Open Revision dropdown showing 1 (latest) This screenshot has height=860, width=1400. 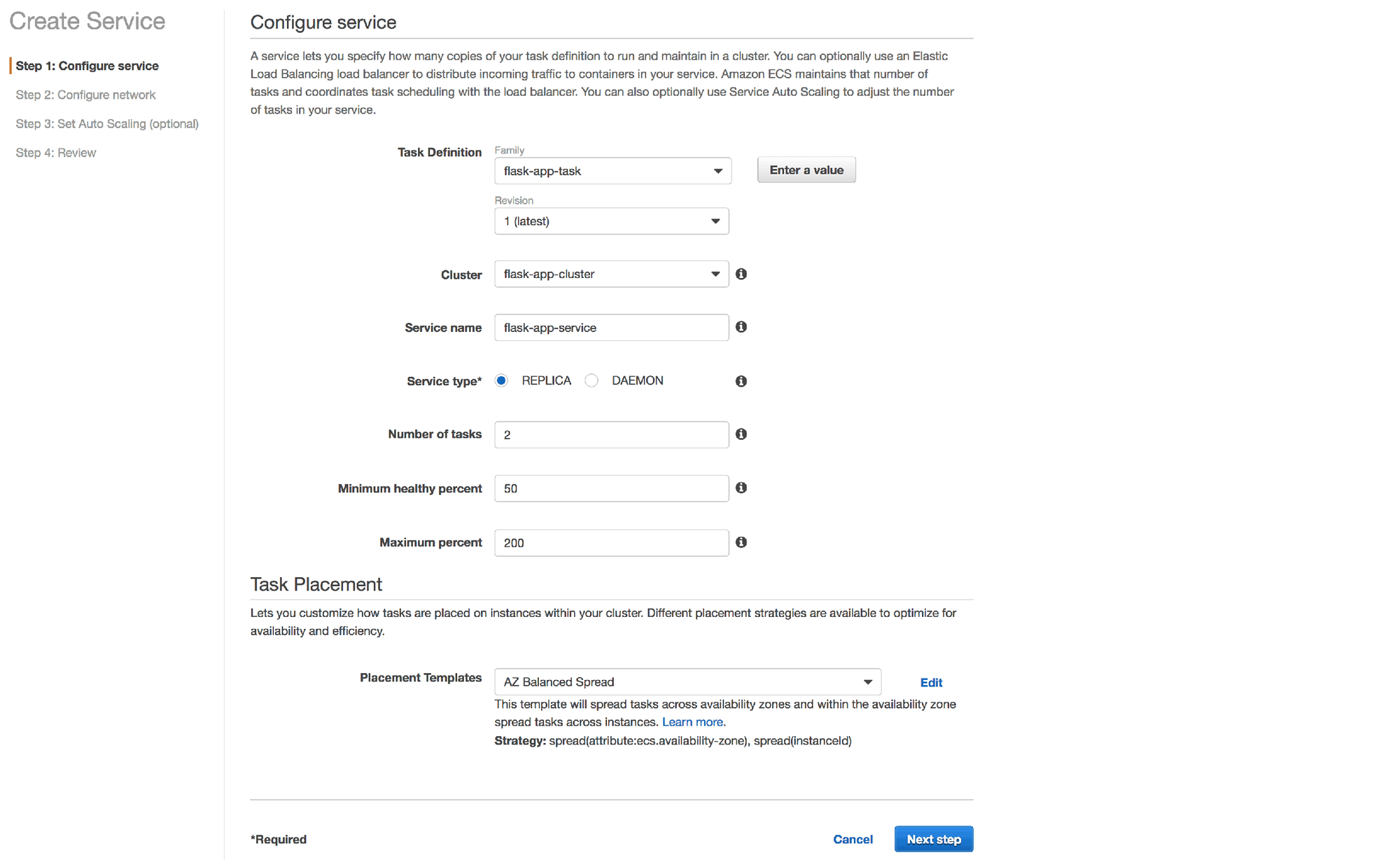click(611, 221)
